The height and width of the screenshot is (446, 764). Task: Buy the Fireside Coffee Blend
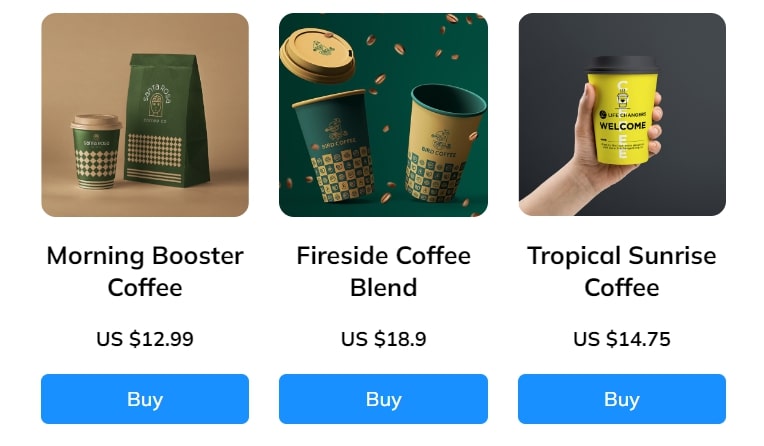point(383,399)
